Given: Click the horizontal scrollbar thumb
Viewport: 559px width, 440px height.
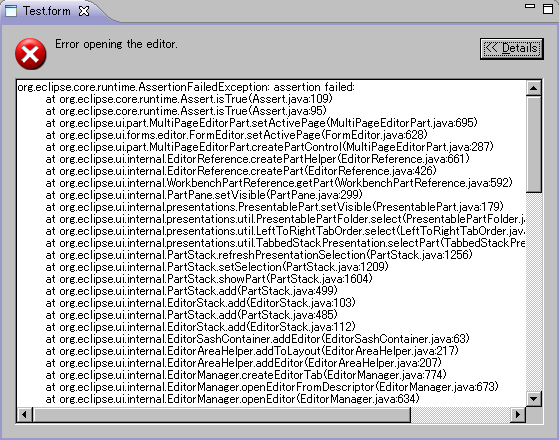Looking at the screenshot, I should (222, 415).
